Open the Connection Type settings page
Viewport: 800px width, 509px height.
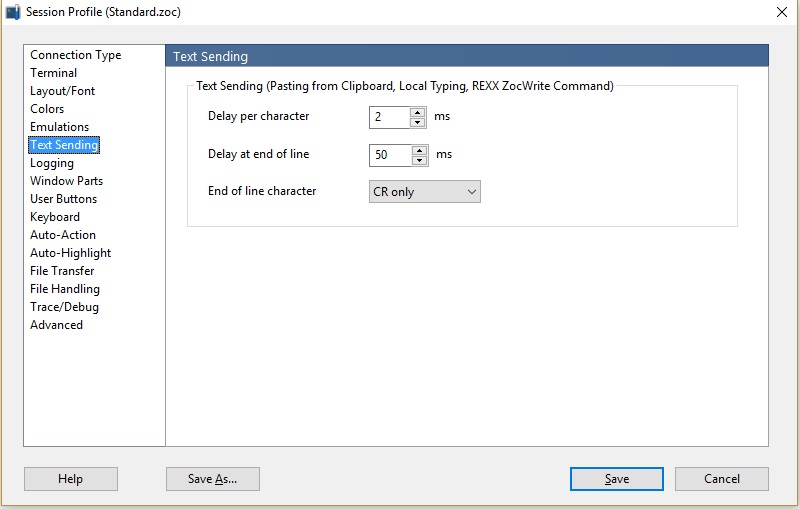[x=76, y=55]
